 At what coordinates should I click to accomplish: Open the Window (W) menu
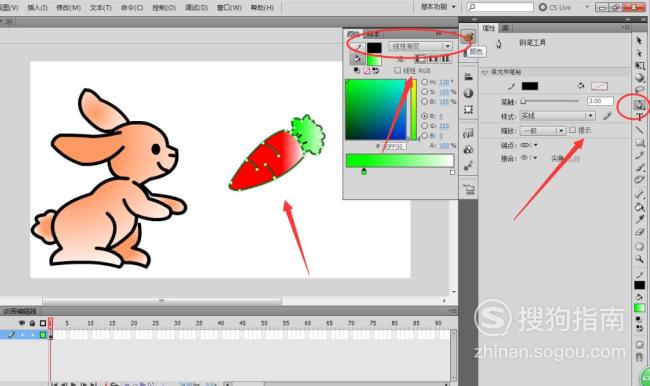229,7
